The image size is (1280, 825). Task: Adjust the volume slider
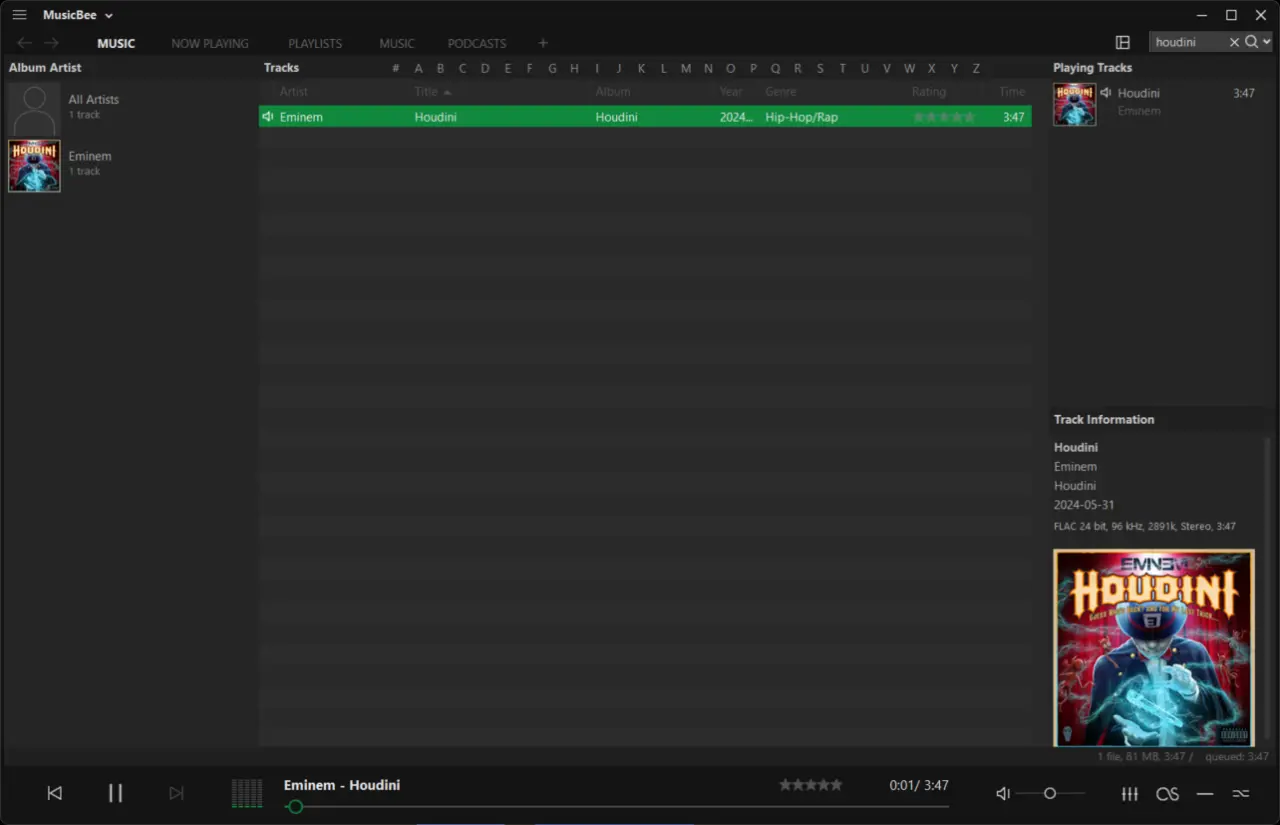[1050, 793]
